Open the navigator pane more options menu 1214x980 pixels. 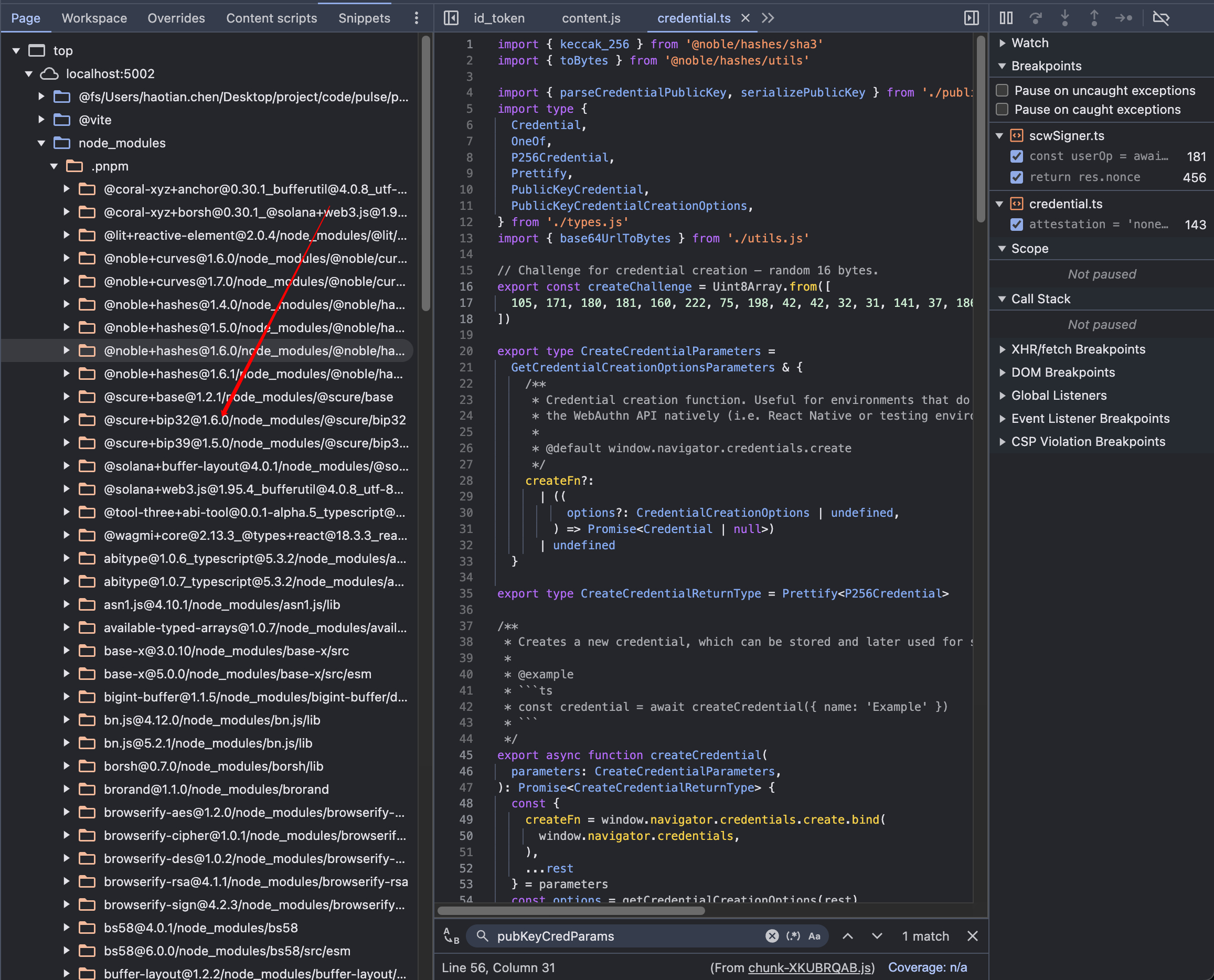tap(417, 18)
